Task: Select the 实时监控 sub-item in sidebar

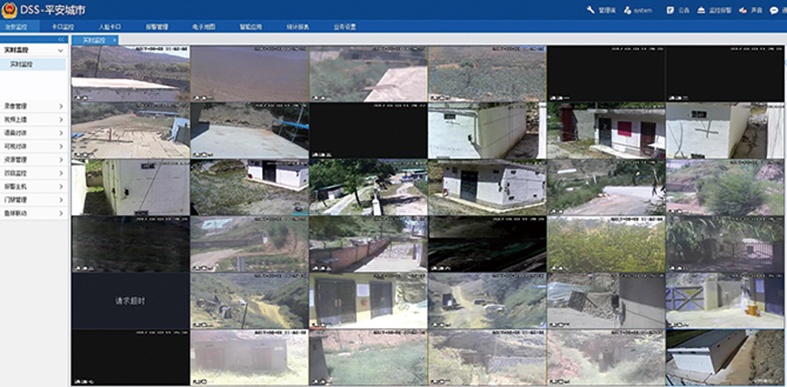Action: coord(33,64)
